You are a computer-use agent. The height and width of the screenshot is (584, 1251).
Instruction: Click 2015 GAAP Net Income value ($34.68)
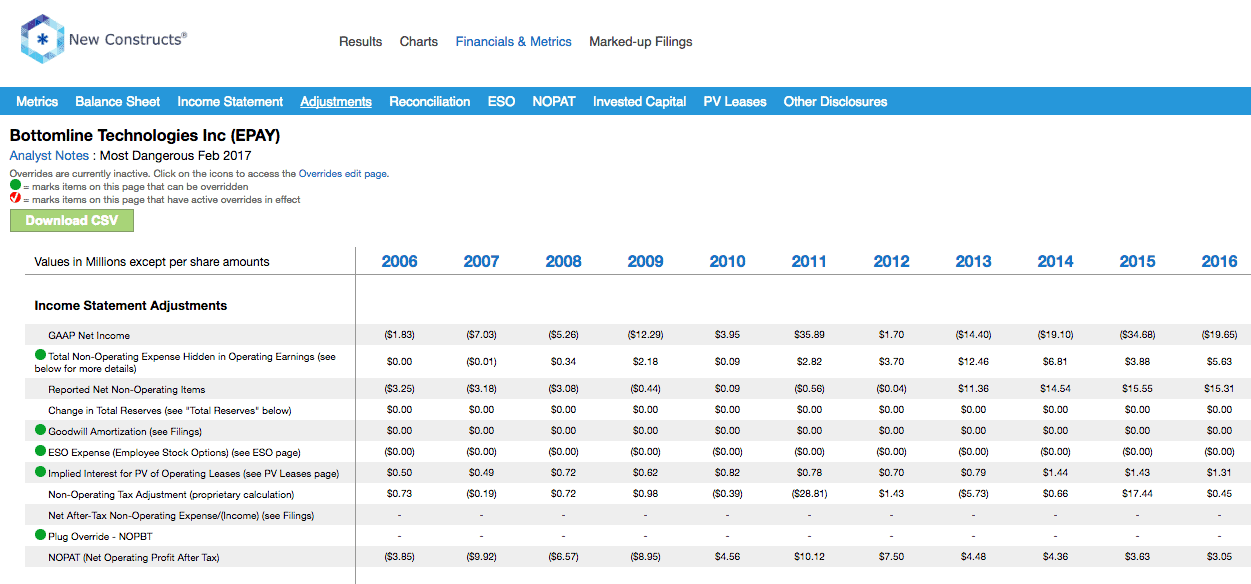(x=1137, y=335)
